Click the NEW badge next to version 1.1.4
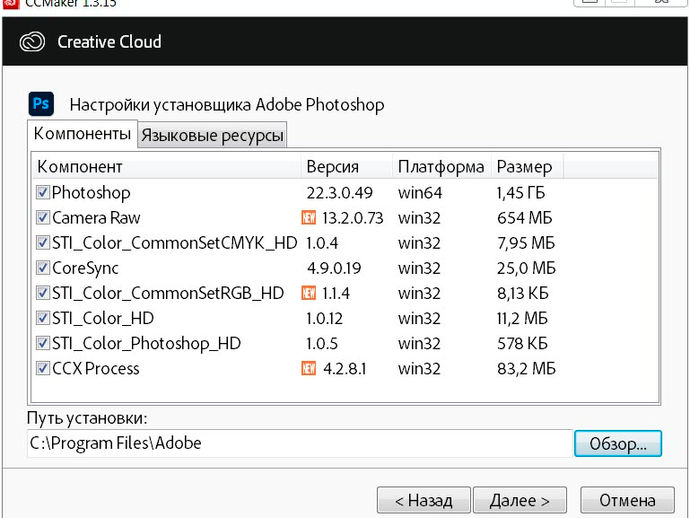Viewport: 690px width, 518px height. [x=309, y=293]
